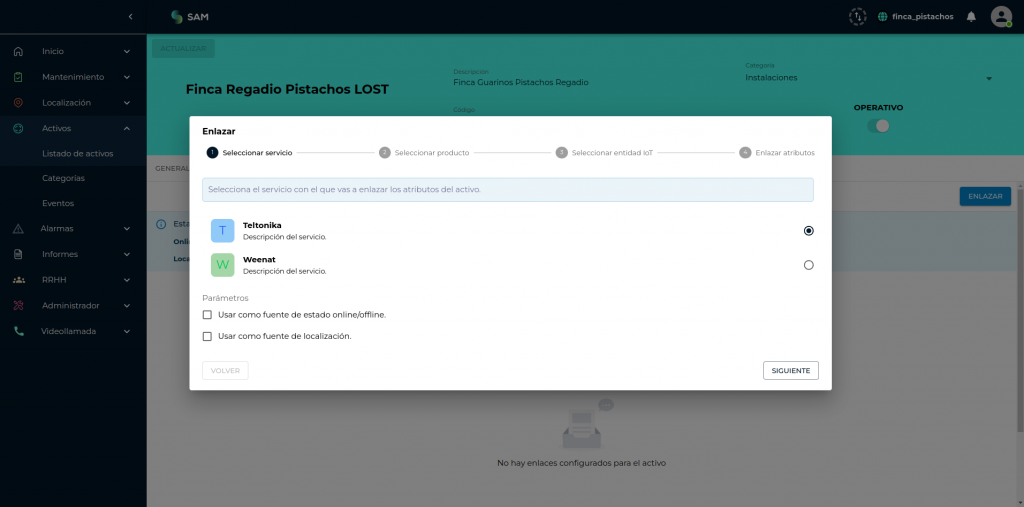
Task: Click the RRHH people icon
Action: click(x=18, y=280)
